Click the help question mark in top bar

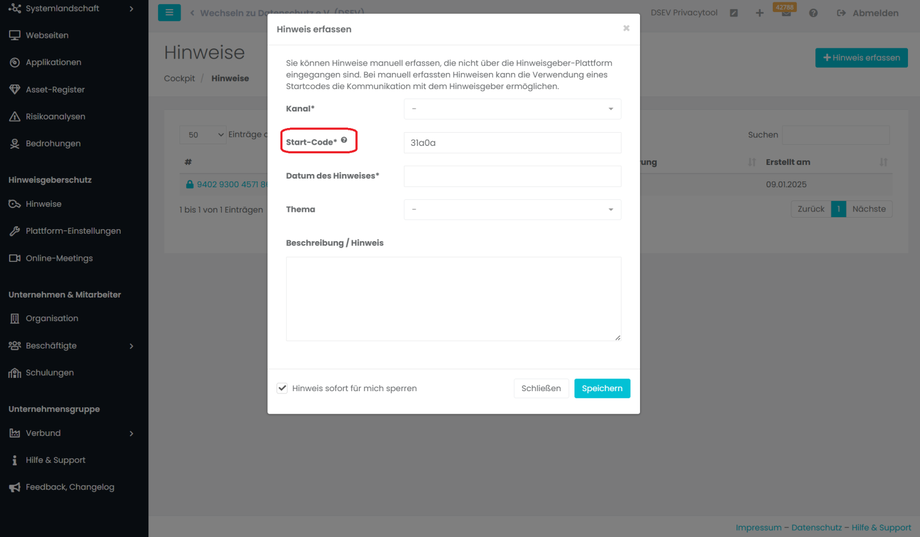pyautogui.click(x=813, y=13)
